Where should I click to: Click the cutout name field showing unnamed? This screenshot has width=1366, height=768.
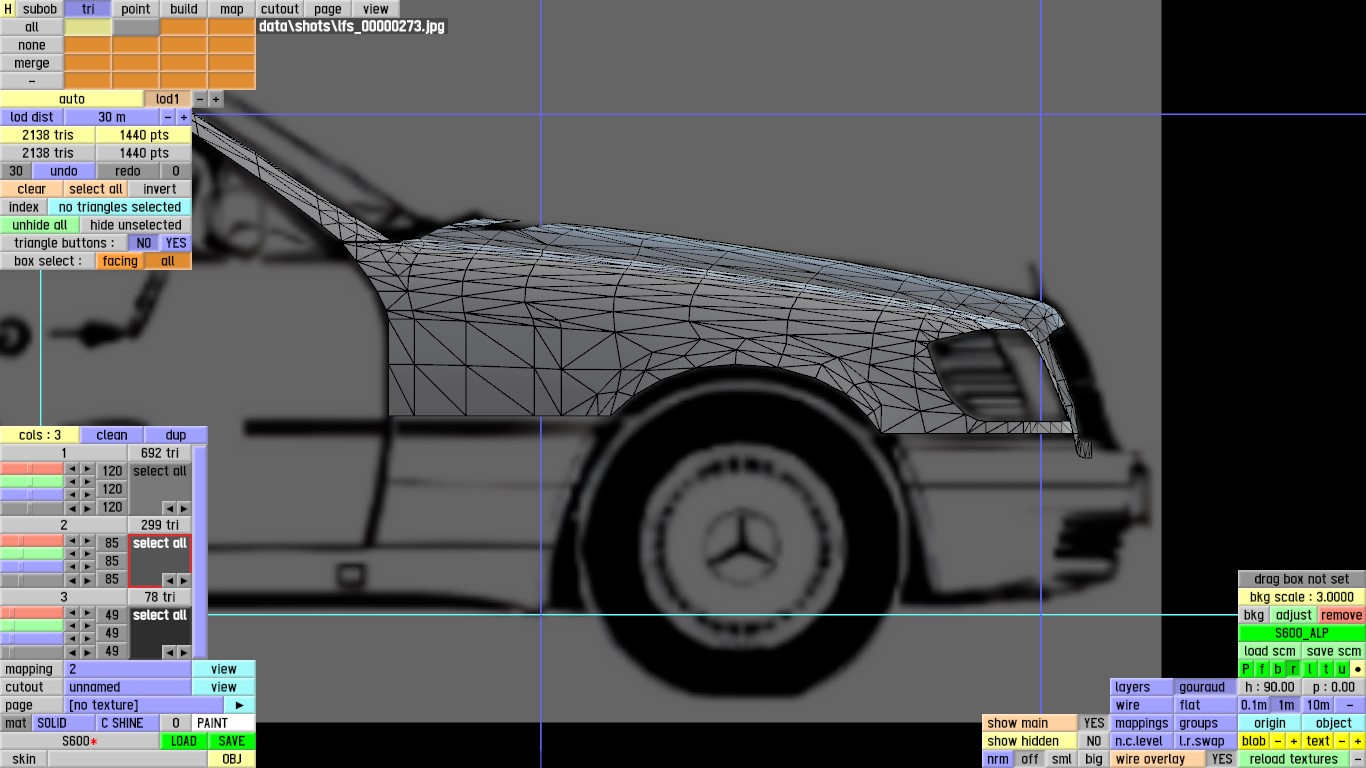click(128, 687)
